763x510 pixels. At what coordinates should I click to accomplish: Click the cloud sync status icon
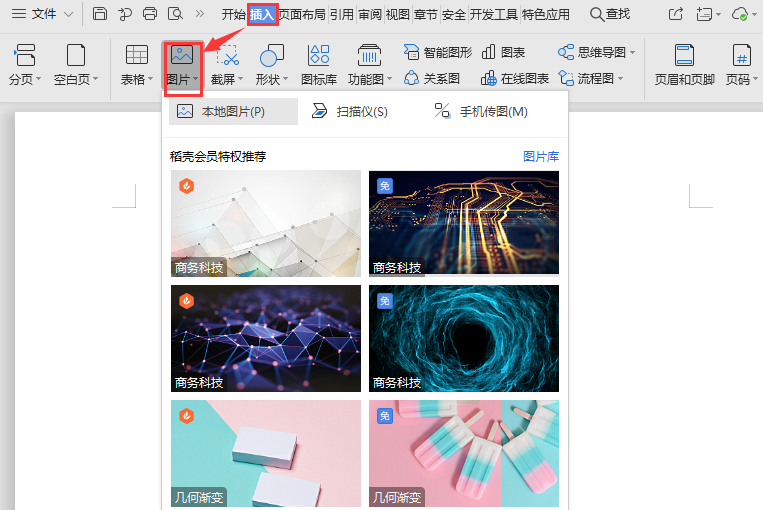click(740, 14)
